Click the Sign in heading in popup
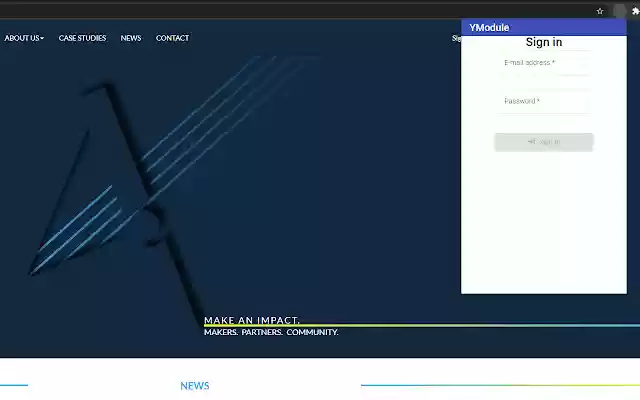This screenshot has height=400, width=640. [x=544, y=42]
